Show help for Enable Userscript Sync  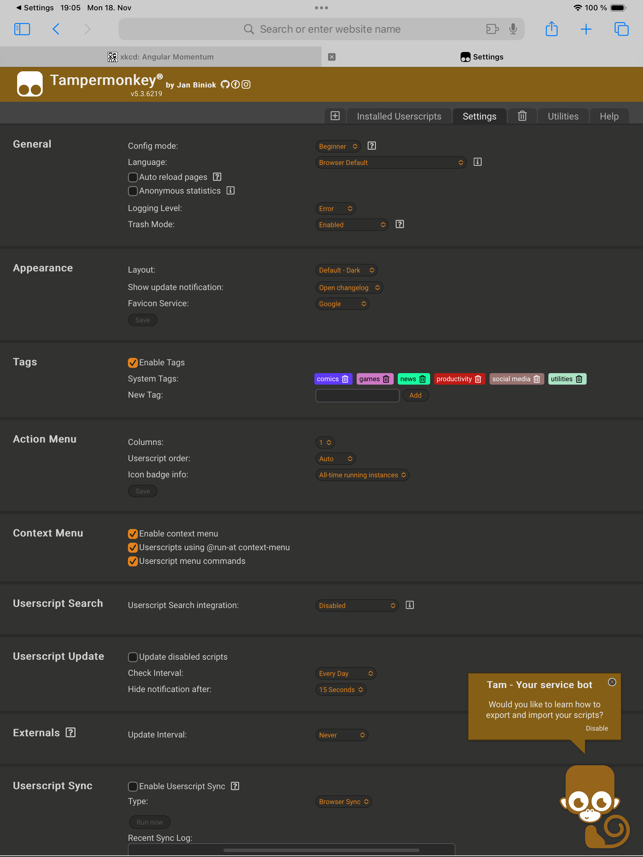[x=235, y=786]
